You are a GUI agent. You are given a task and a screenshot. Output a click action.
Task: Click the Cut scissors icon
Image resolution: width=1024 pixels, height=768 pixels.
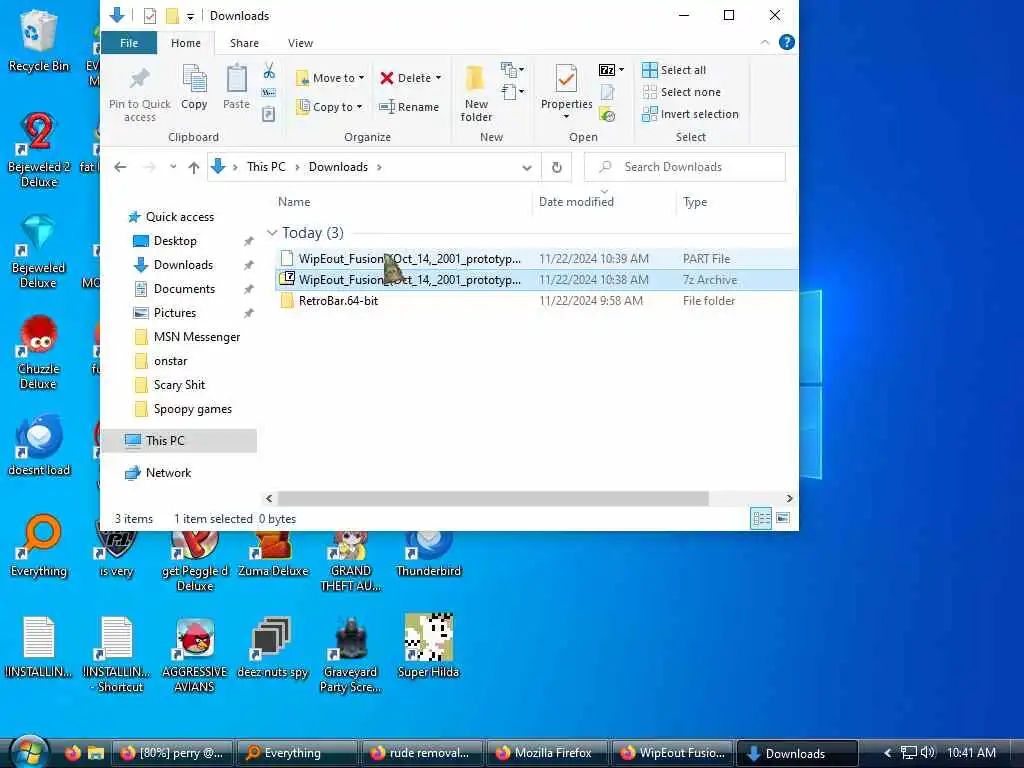(269, 71)
